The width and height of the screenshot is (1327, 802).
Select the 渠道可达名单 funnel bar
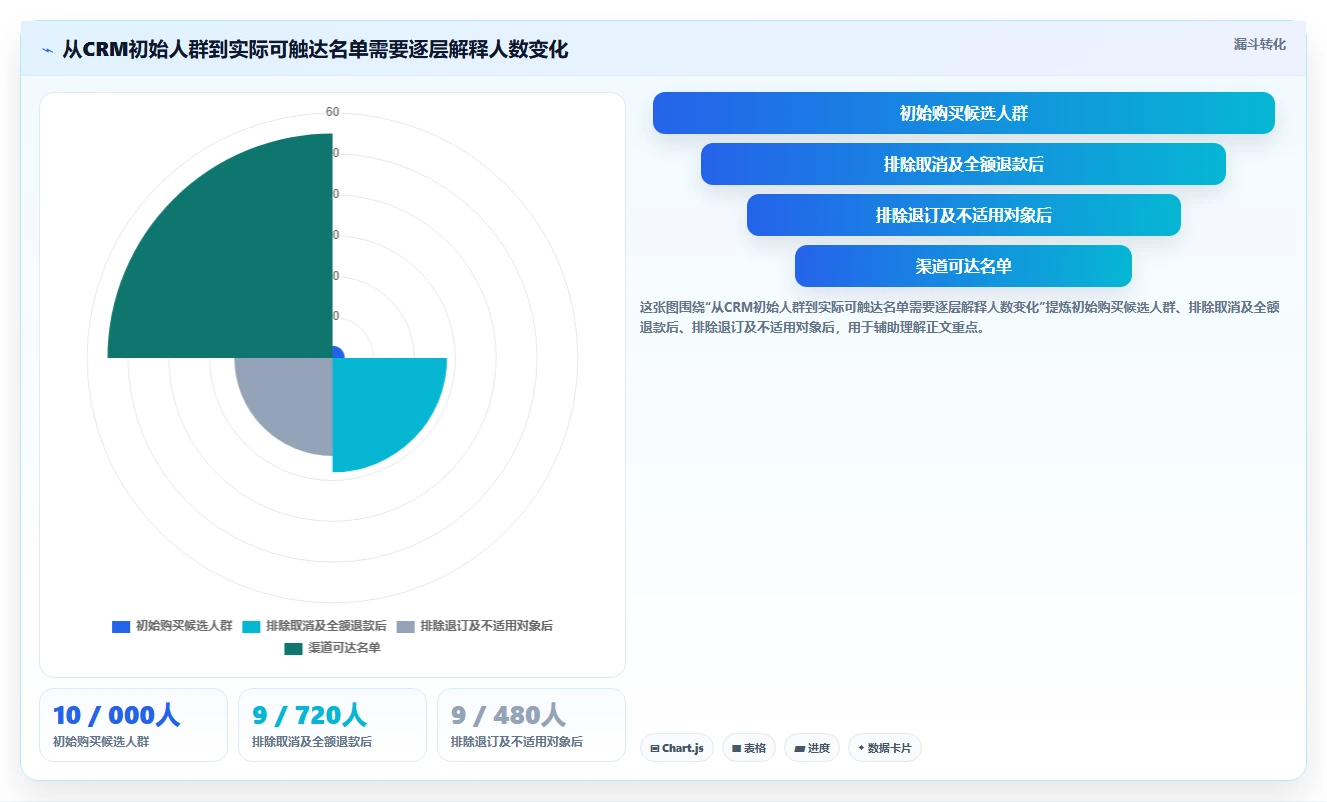[963, 266]
